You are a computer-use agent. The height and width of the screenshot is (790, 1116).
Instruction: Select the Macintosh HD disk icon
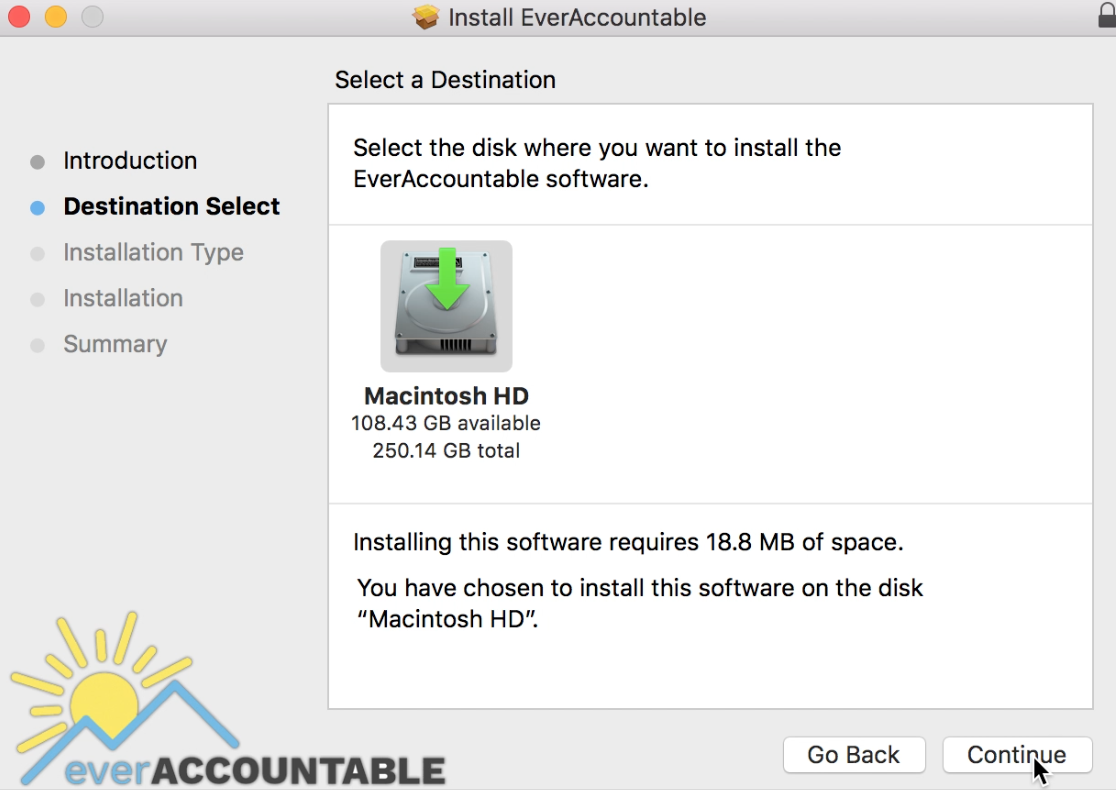(446, 306)
